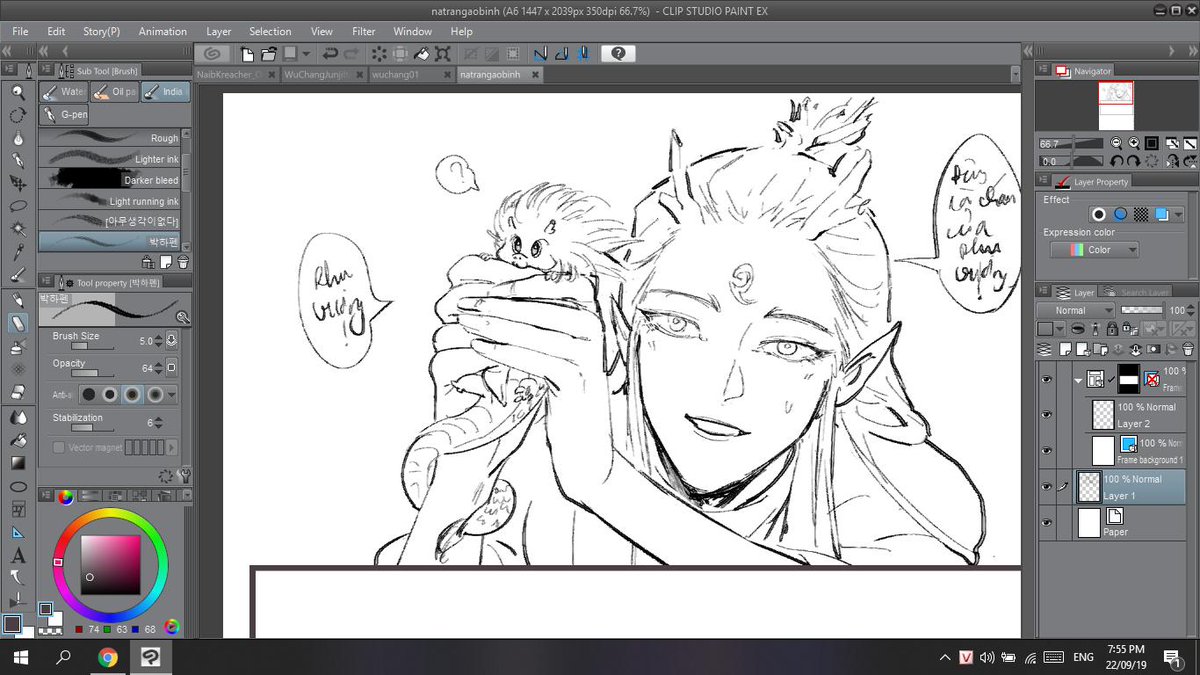Hide the Paper layer

pos(1045,522)
